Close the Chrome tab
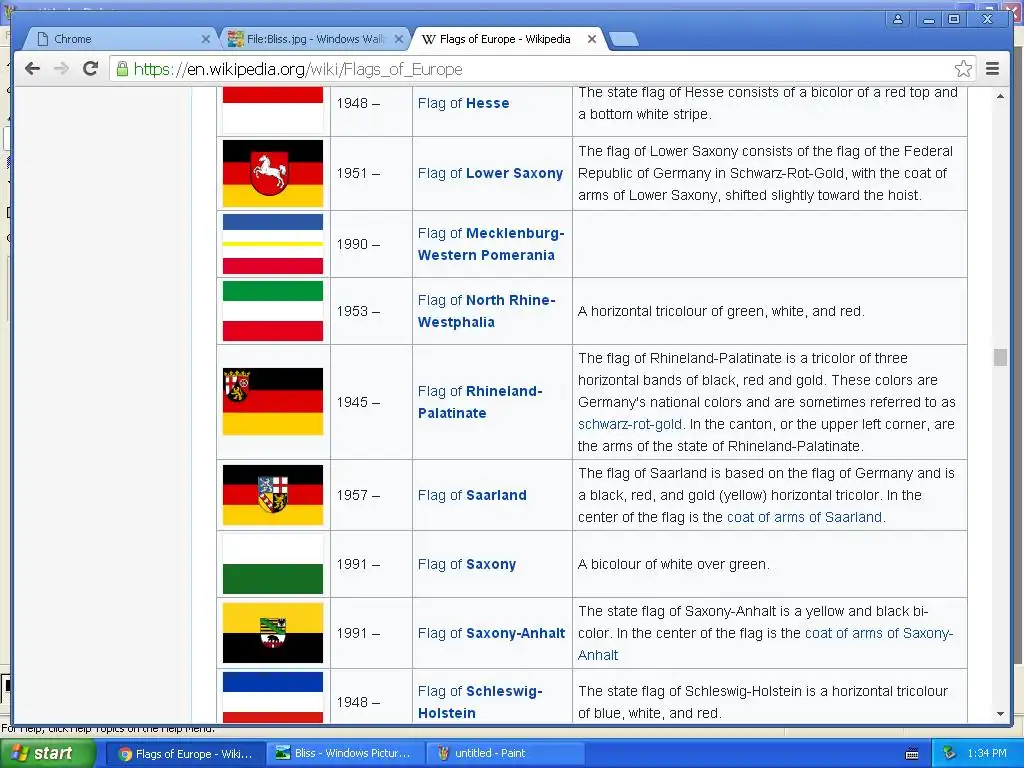The width and height of the screenshot is (1024, 768). point(206,39)
